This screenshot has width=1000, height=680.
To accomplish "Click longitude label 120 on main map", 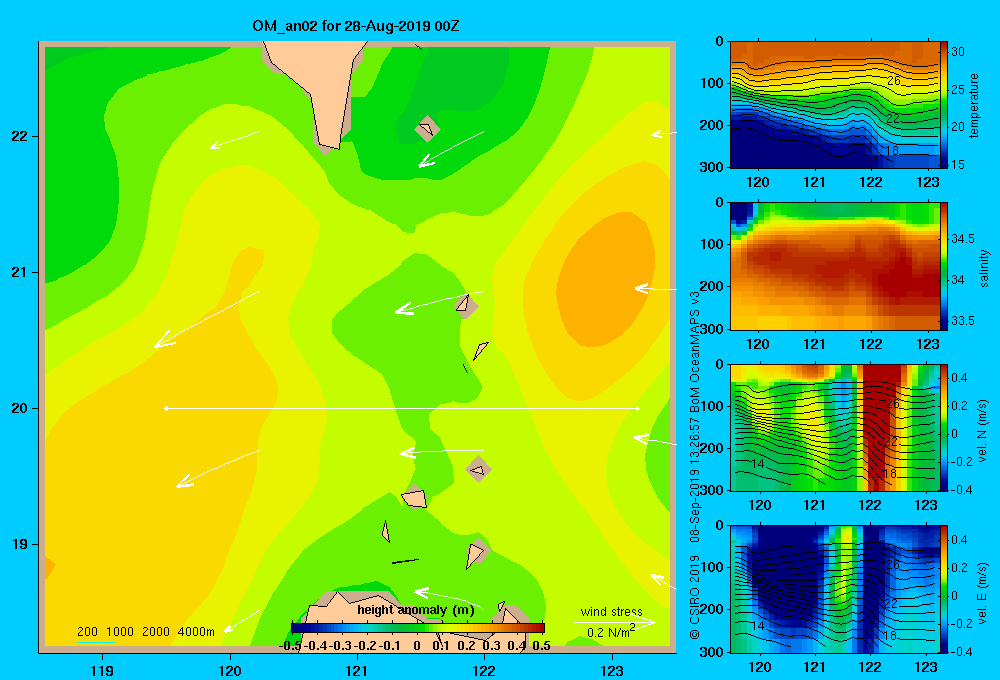I will [x=230, y=670].
